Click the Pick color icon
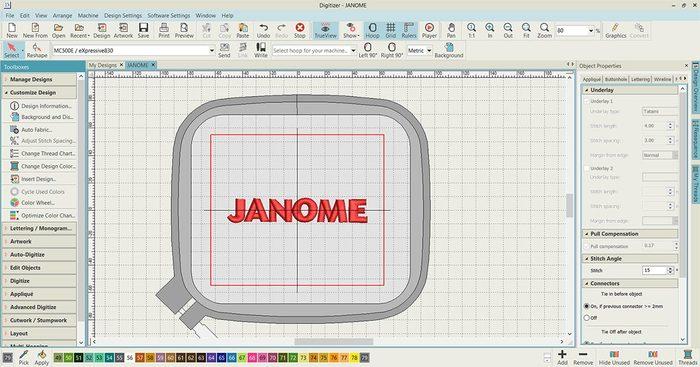The height and width of the screenshot is (367, 700). (x=24, y=358)
